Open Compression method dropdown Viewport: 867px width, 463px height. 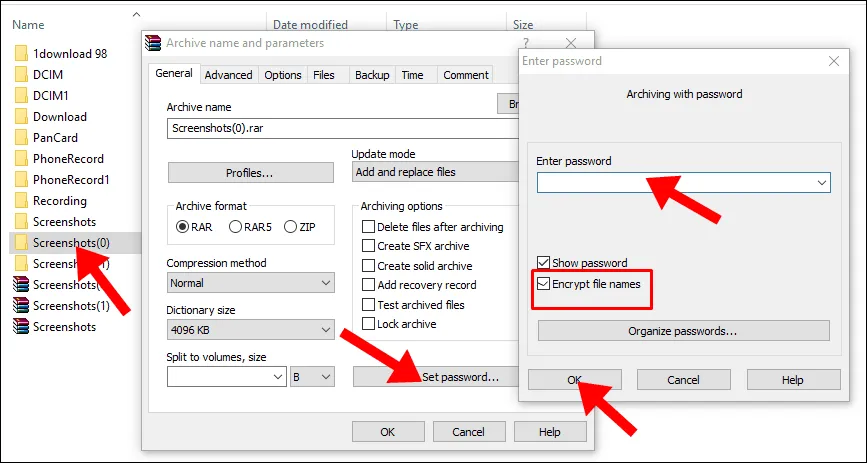click(x=250, y=283)
